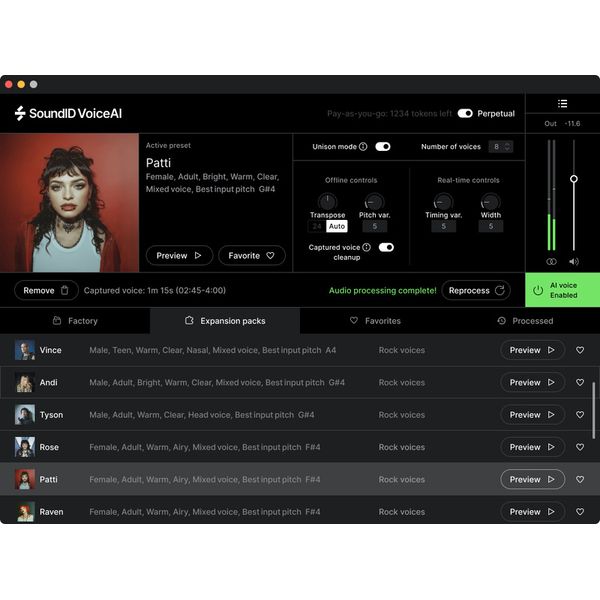The width and height of the screenshot is (600, 600).
Task: Favorite Raven with the heart icon
Action: pos(580,512)
